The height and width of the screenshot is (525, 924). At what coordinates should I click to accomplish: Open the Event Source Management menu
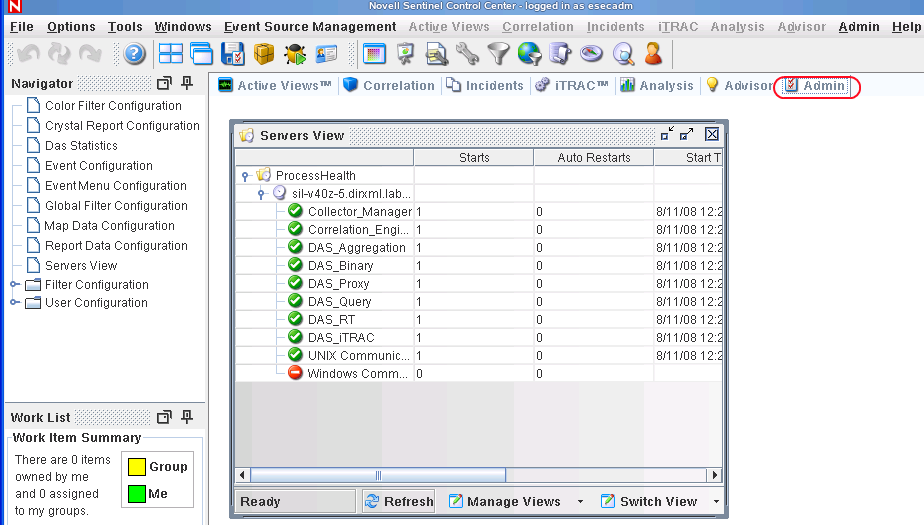pyautogui.click(x=310, y=27)
